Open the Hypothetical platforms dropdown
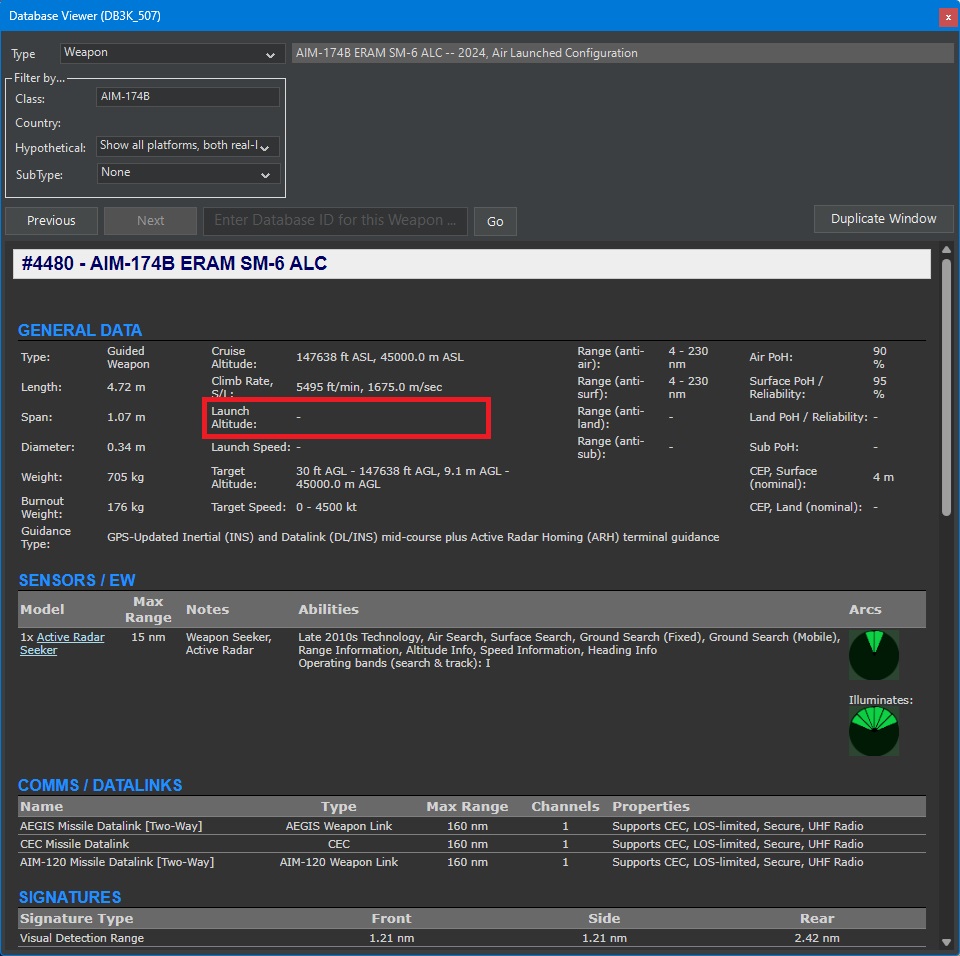 click(x=187, y=146)
